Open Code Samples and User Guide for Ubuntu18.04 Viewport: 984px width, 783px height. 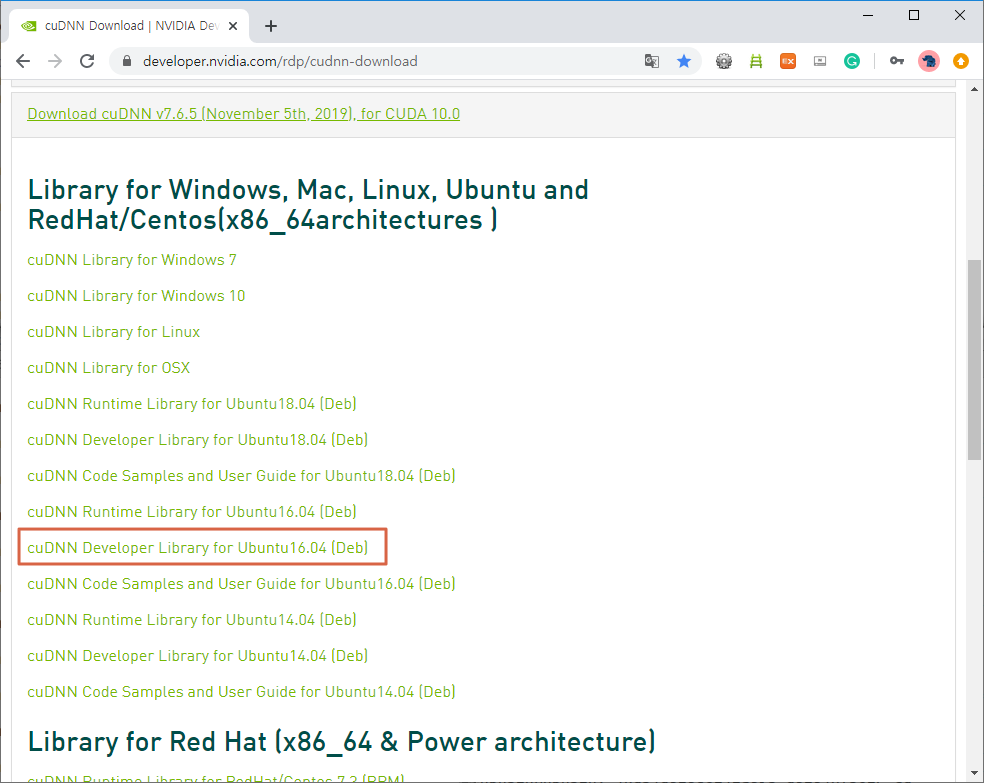click(x=242, y=476)
